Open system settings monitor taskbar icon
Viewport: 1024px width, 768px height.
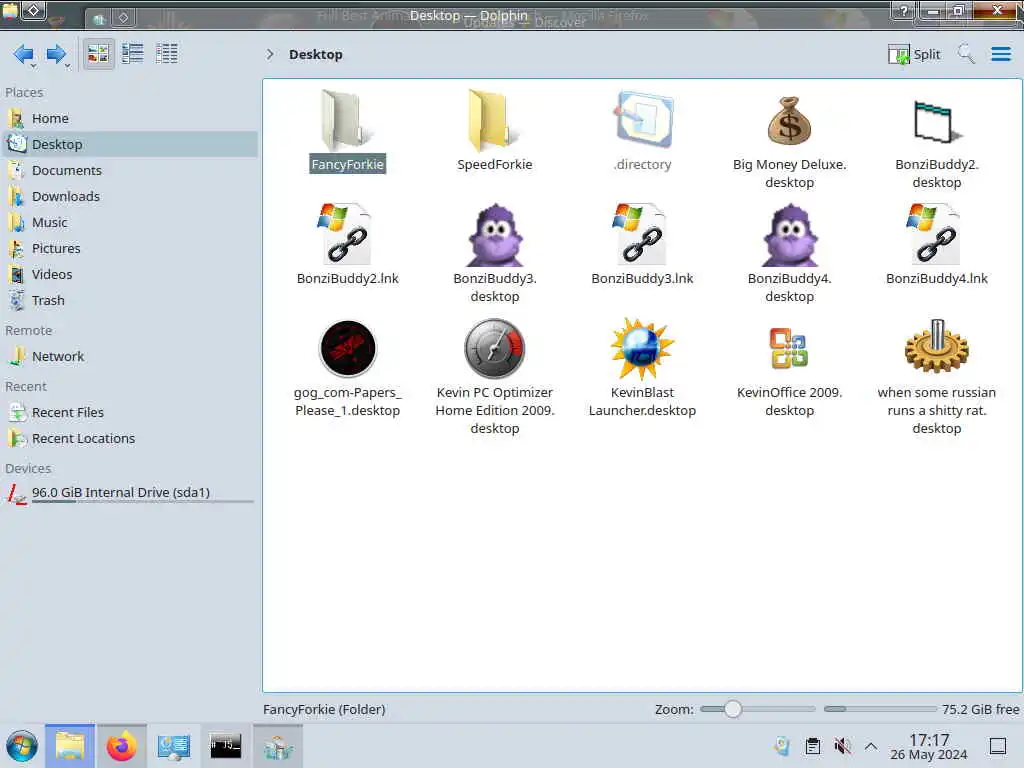174,746
